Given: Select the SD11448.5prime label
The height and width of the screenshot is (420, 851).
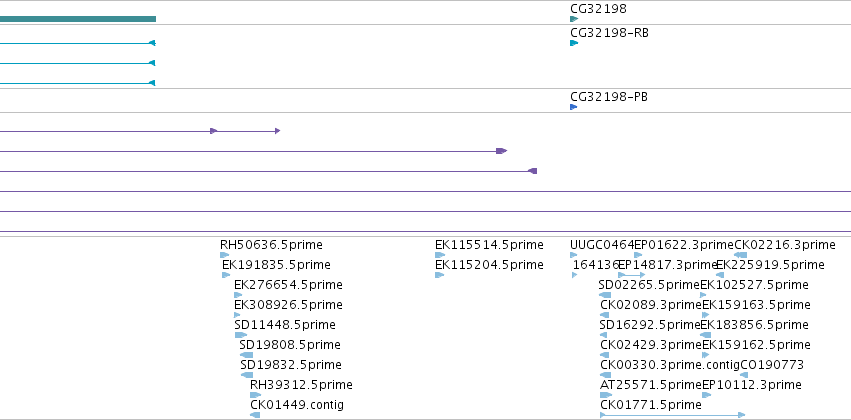Looking at the screenshot, I should [285, 325].
